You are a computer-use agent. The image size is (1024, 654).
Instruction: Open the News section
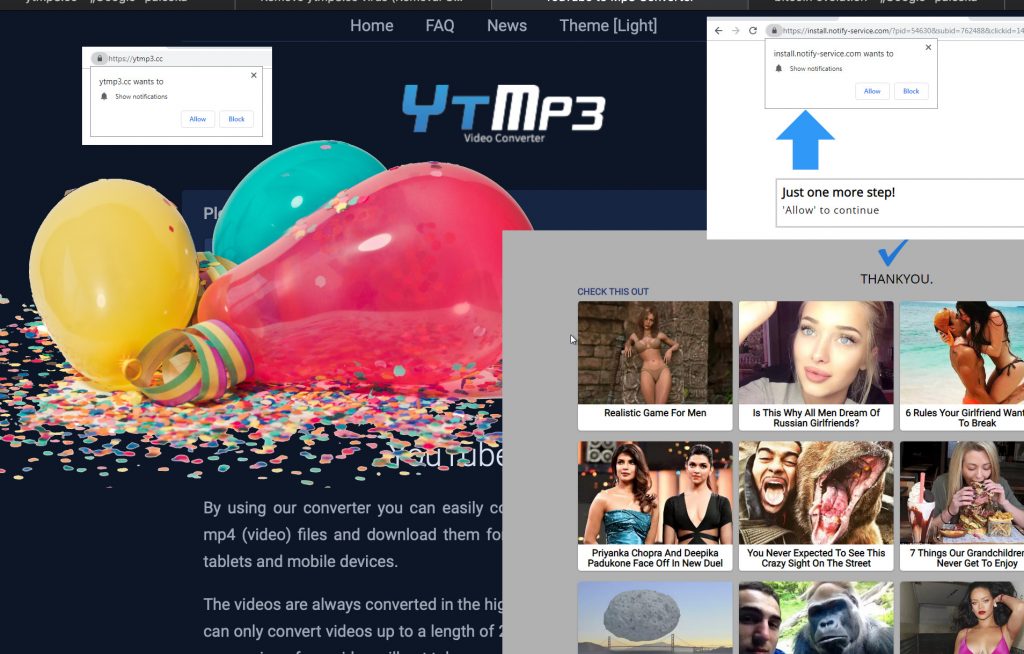click(x=507, y=26)
